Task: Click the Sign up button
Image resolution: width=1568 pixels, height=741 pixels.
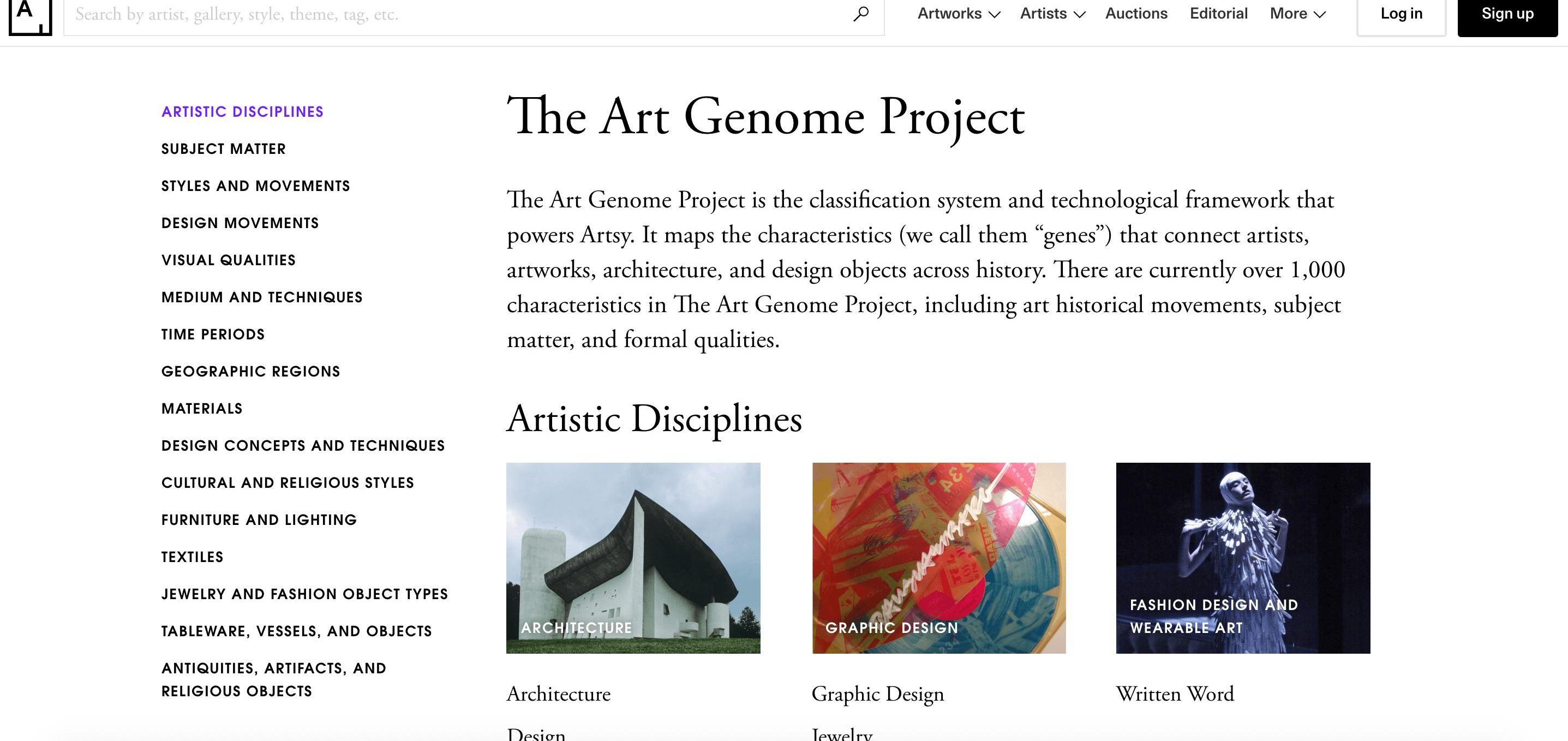Action: (x=1507, y=15)
